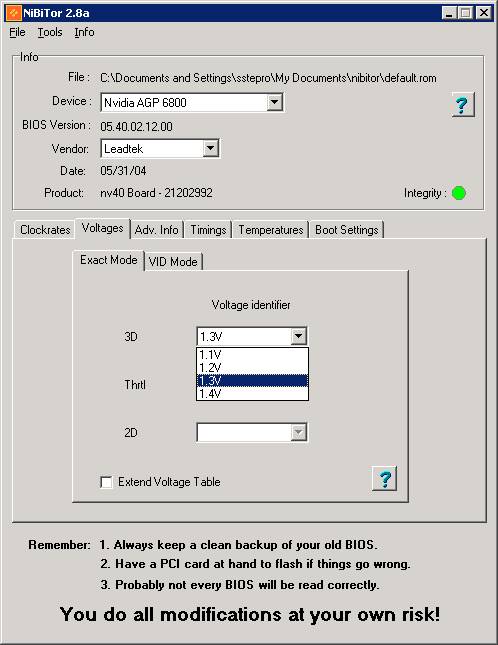Maximize the NiBiTor window
This screenshot has height=645, width=498.
click(465, 13)
